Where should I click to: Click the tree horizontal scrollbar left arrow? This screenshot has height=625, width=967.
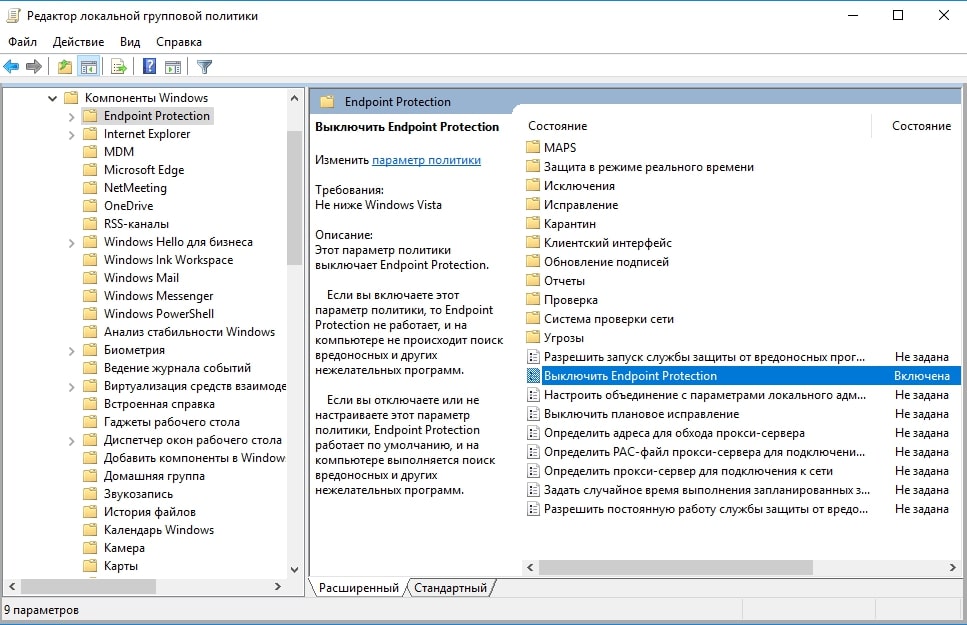coord(12,586)
